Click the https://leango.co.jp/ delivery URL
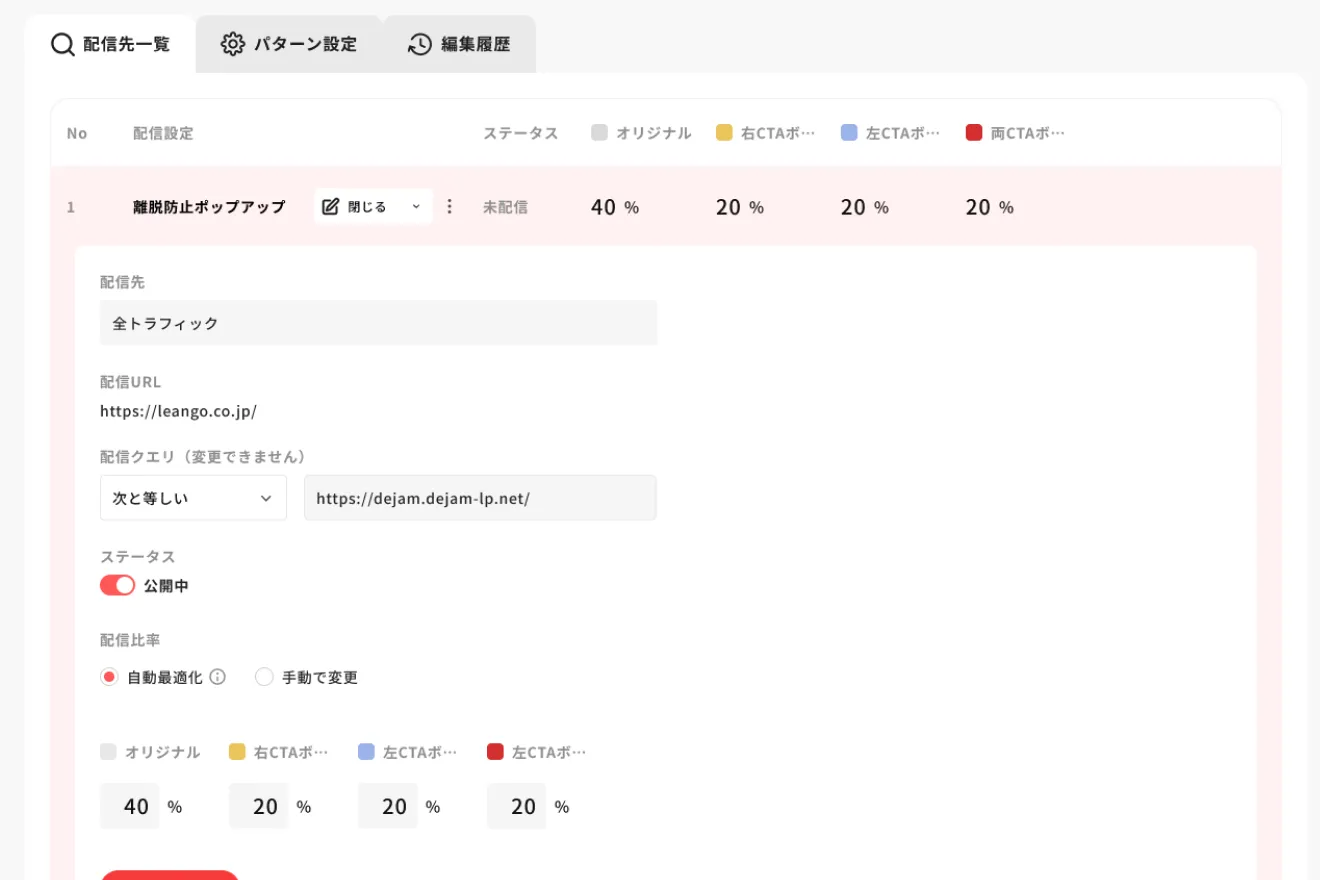 tap(178, 410)
